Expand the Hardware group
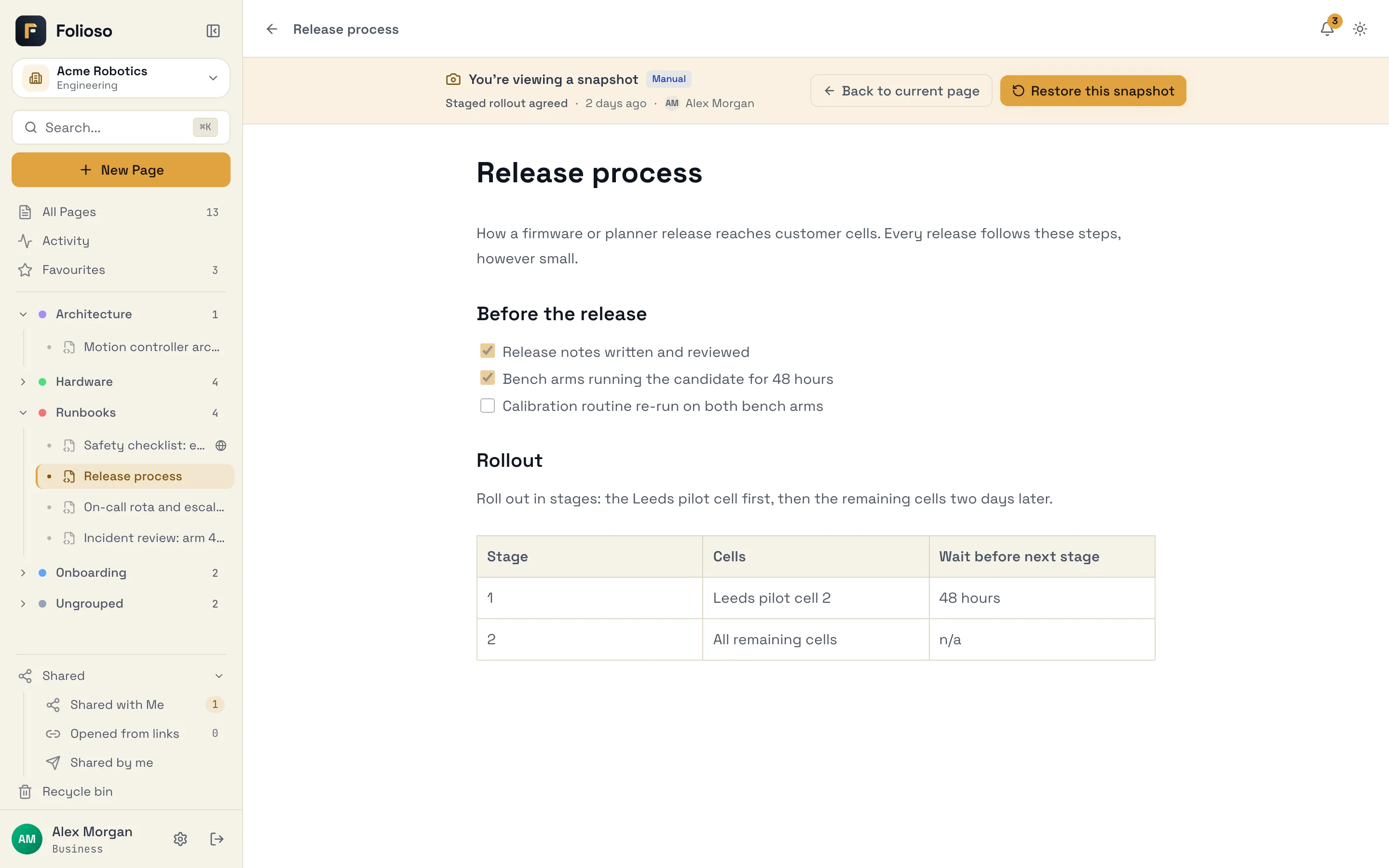Image resolution: width=1389 pixels, height=868 pixels. pyautogui.click(x=23, y=382)
